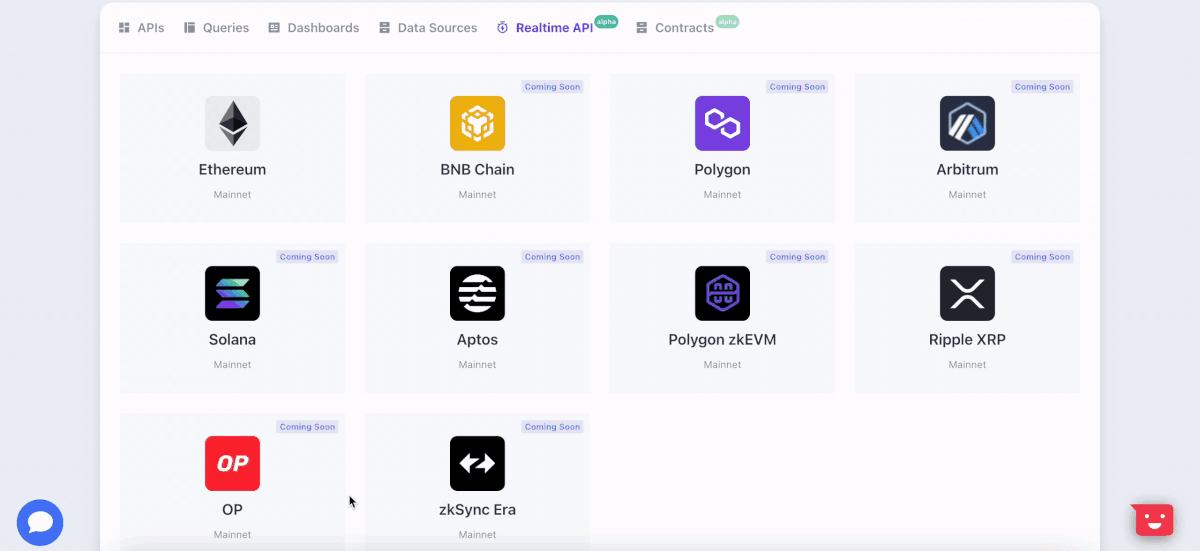
Task: Click the Polygon name label
Action: (722, 170)
